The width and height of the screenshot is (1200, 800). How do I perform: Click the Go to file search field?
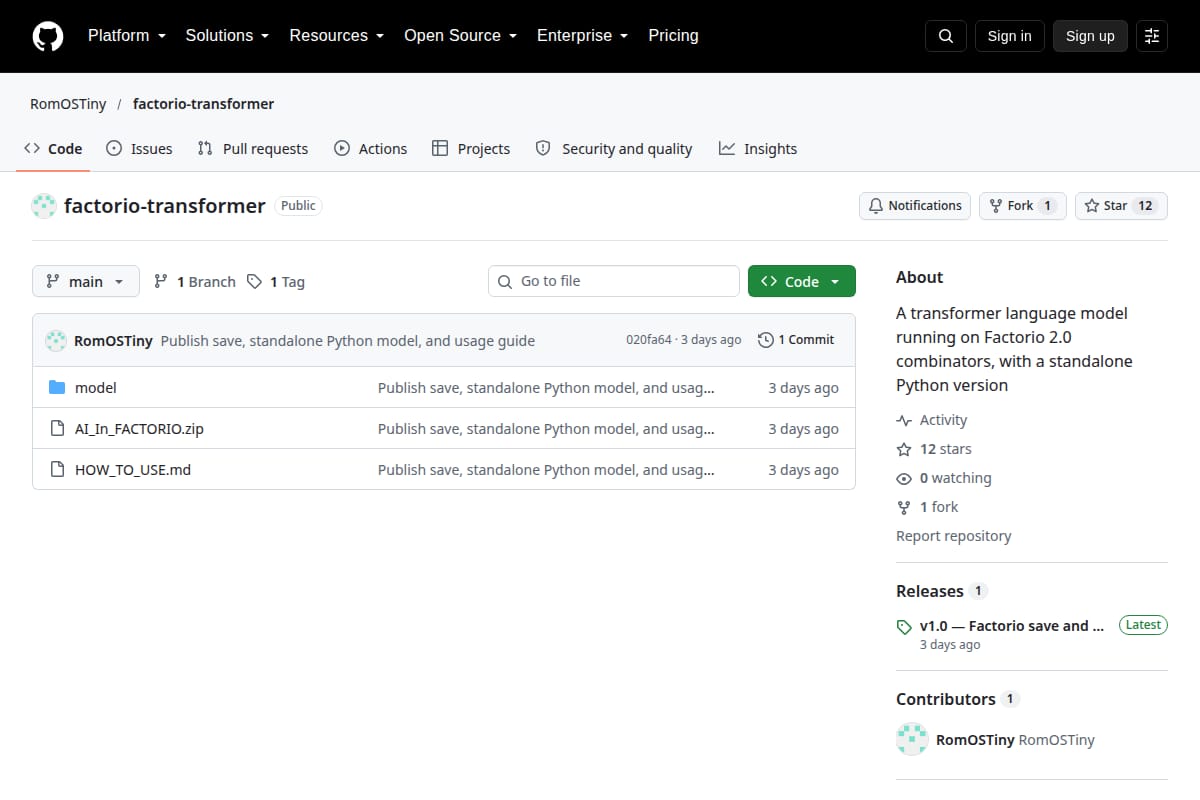coord(614,282)
